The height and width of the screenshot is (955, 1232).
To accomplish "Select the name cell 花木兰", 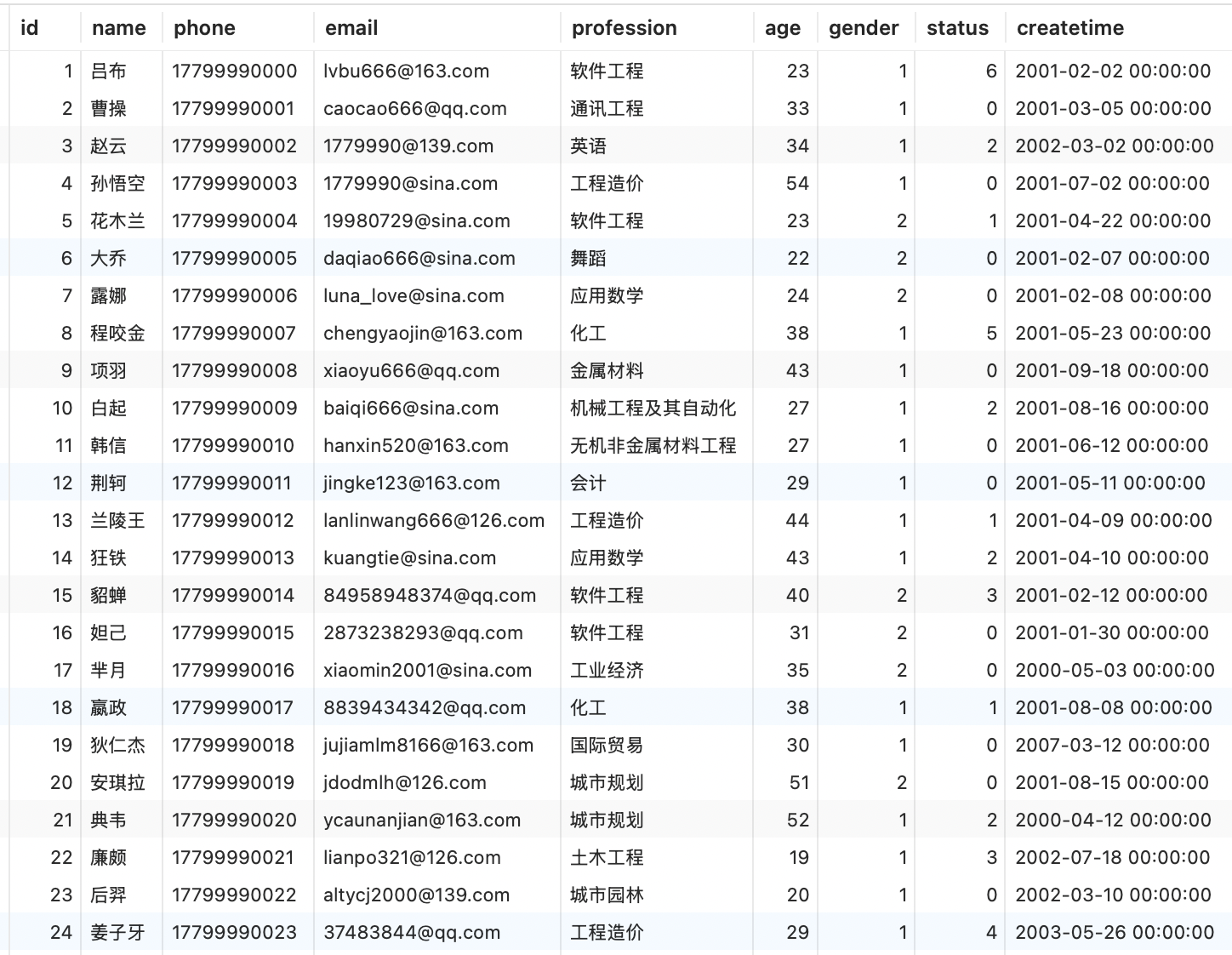I will click(117, 221).
